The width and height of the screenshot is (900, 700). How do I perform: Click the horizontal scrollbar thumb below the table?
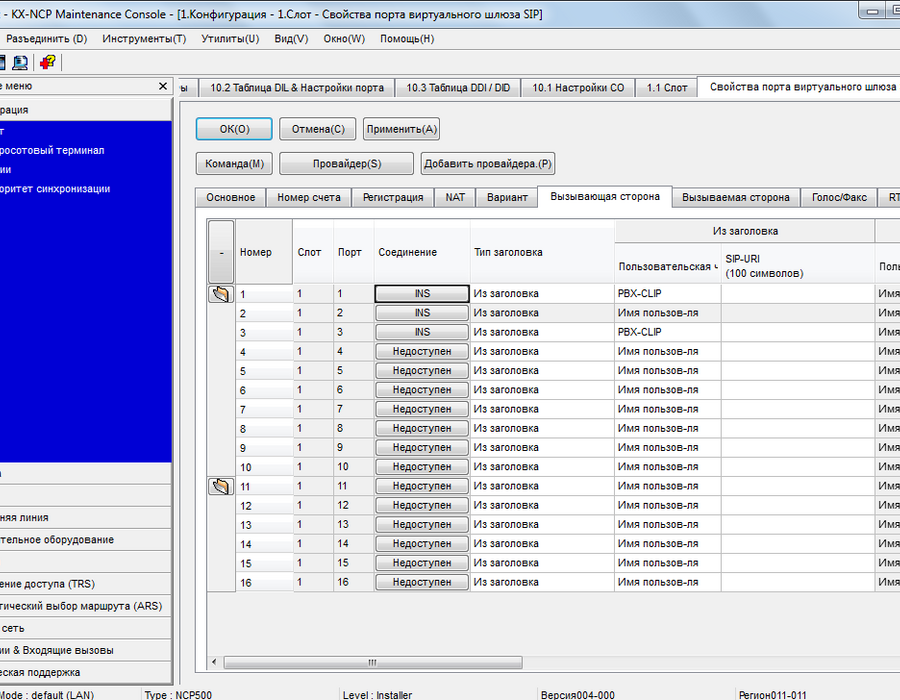[373, 663]
